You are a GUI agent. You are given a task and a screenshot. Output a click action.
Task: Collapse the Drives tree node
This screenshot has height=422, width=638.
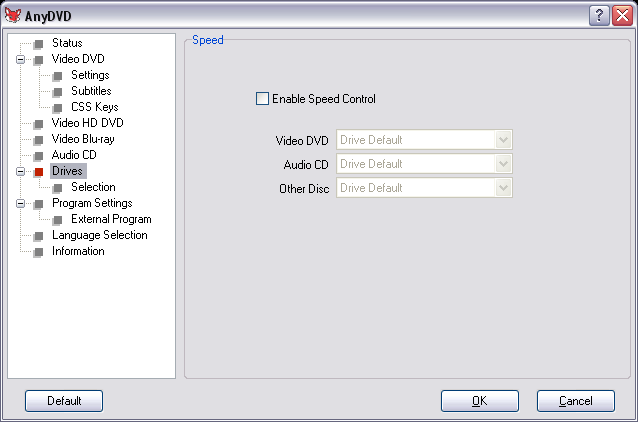click(x=20, y=171)
